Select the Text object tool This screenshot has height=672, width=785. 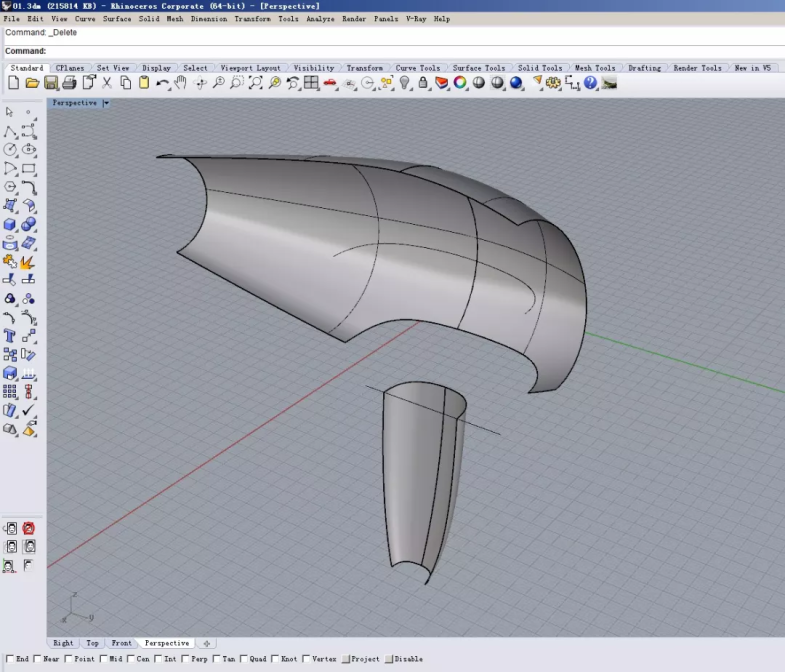point(10,336)
